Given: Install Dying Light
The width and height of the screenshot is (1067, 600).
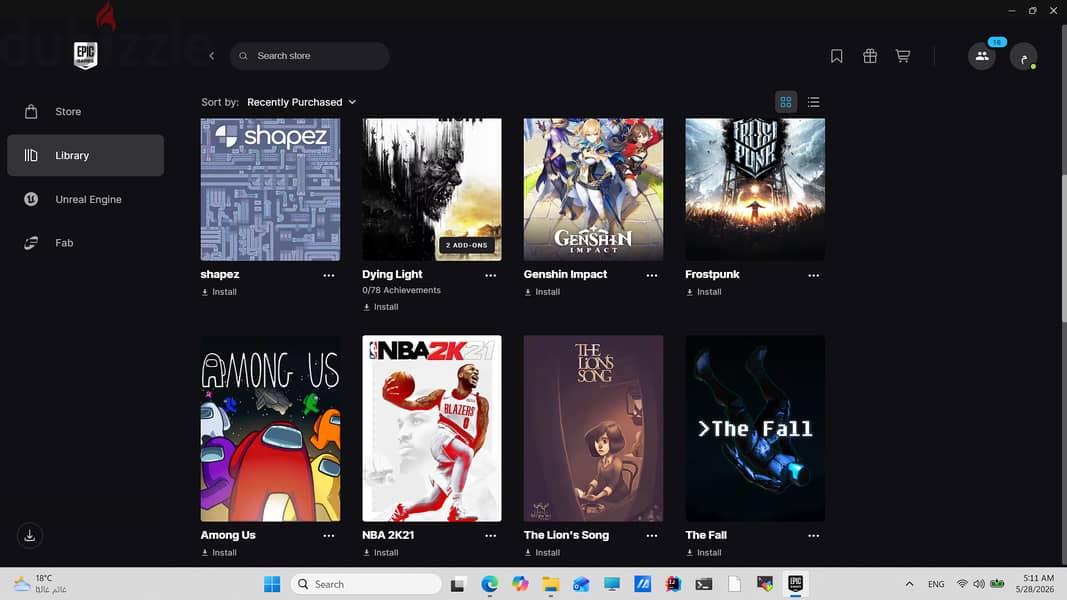Looking at the screenshot, I should pyautogui.click(x=380, y=307).
